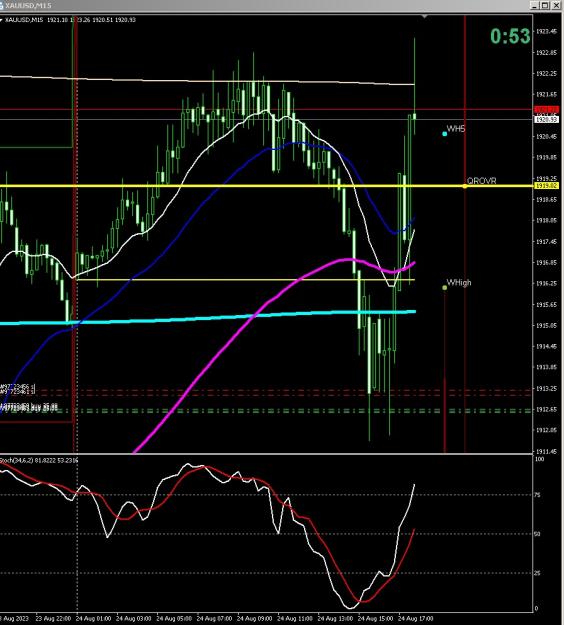Click the green 0:53 candle timer
This screenshot has height=625, width=564.
[x=510, y=36]
